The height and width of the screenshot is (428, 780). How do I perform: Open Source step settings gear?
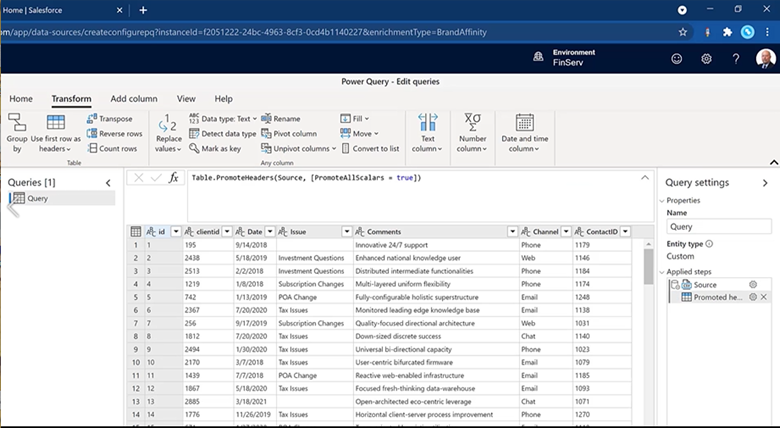click(x=753, y=285)
